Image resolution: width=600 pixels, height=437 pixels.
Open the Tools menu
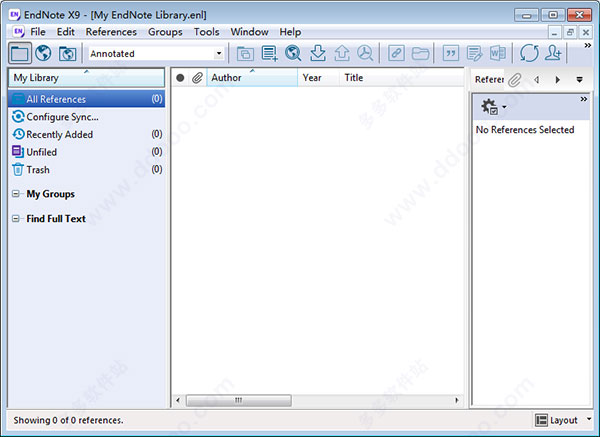(207, 32)
